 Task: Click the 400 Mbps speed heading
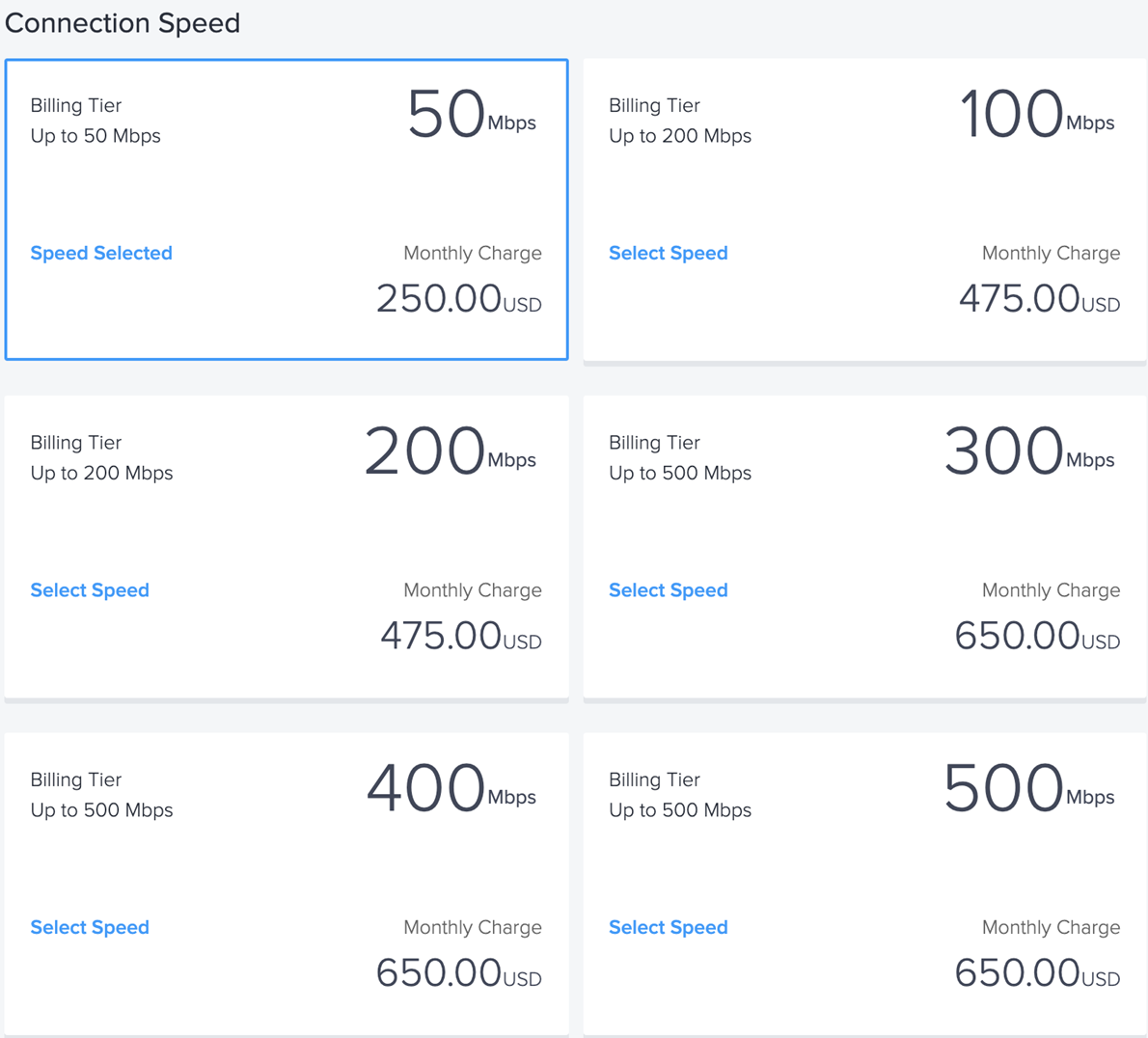[x=451, y=787]
